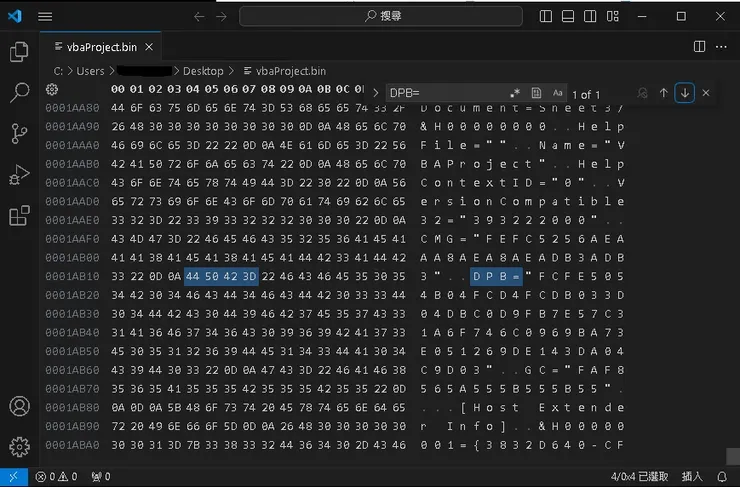Click the title bar command search box
Image resolution: width=740 pixels, height=487 pixels.
pyautogui.click(x=381, y=16)
